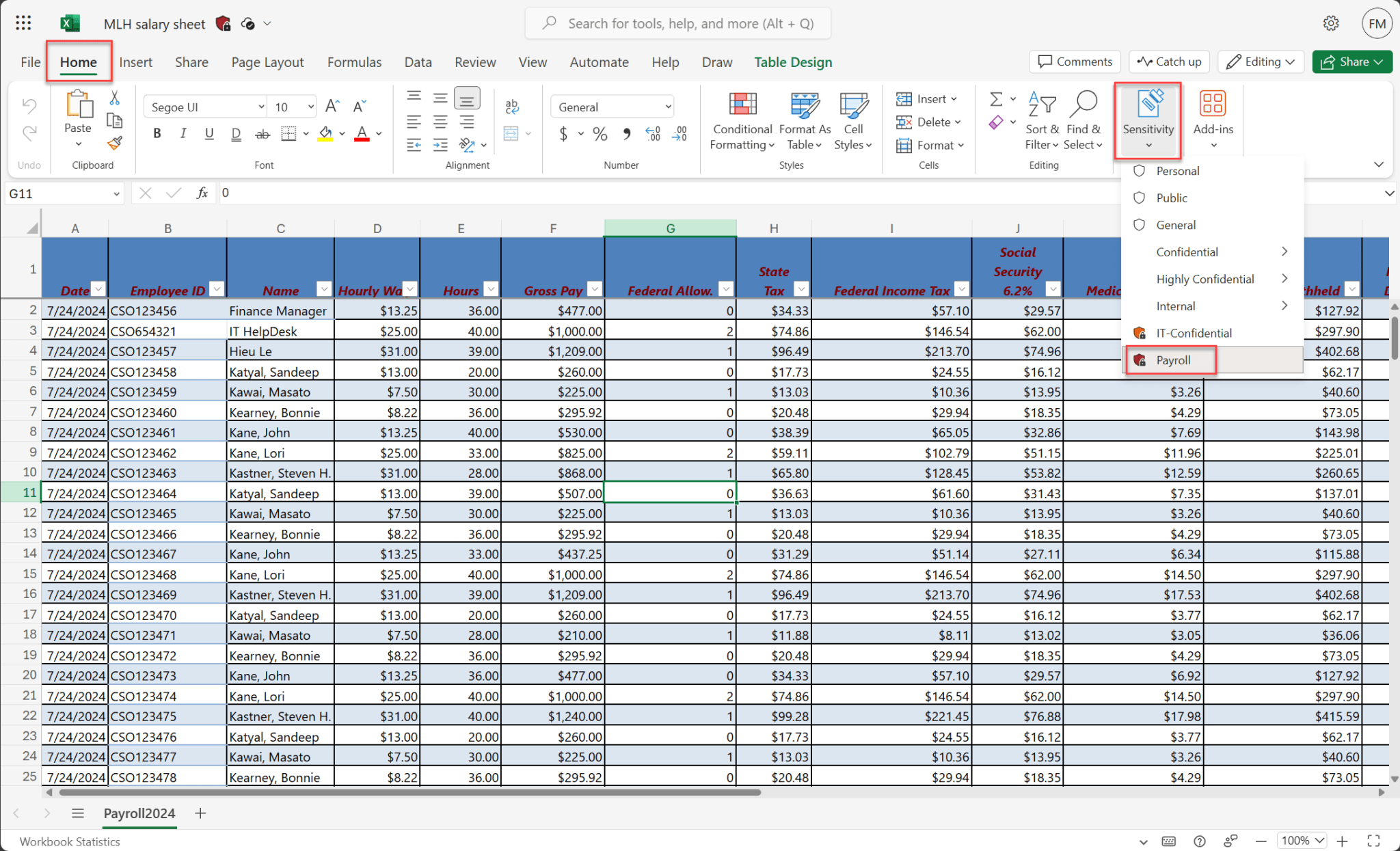Click the Conditional Formatting icon
This screenshot has height=851, width=1400.
[x=742, y=105]
